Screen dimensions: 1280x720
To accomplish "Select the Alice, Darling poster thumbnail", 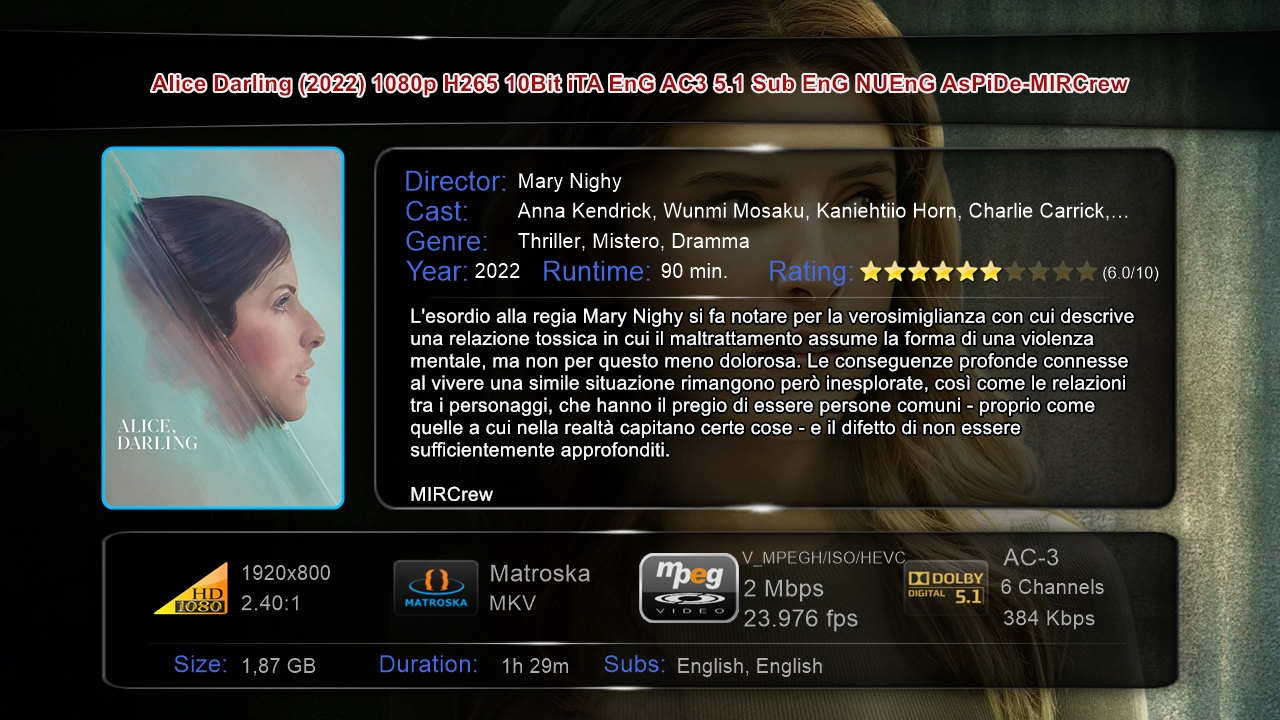I will (x=223, y=328).
